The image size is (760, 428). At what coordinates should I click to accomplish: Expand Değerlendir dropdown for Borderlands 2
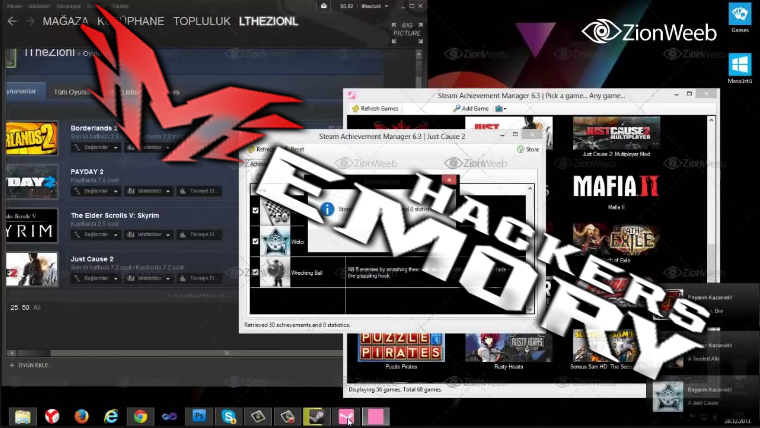coord(96,147)
